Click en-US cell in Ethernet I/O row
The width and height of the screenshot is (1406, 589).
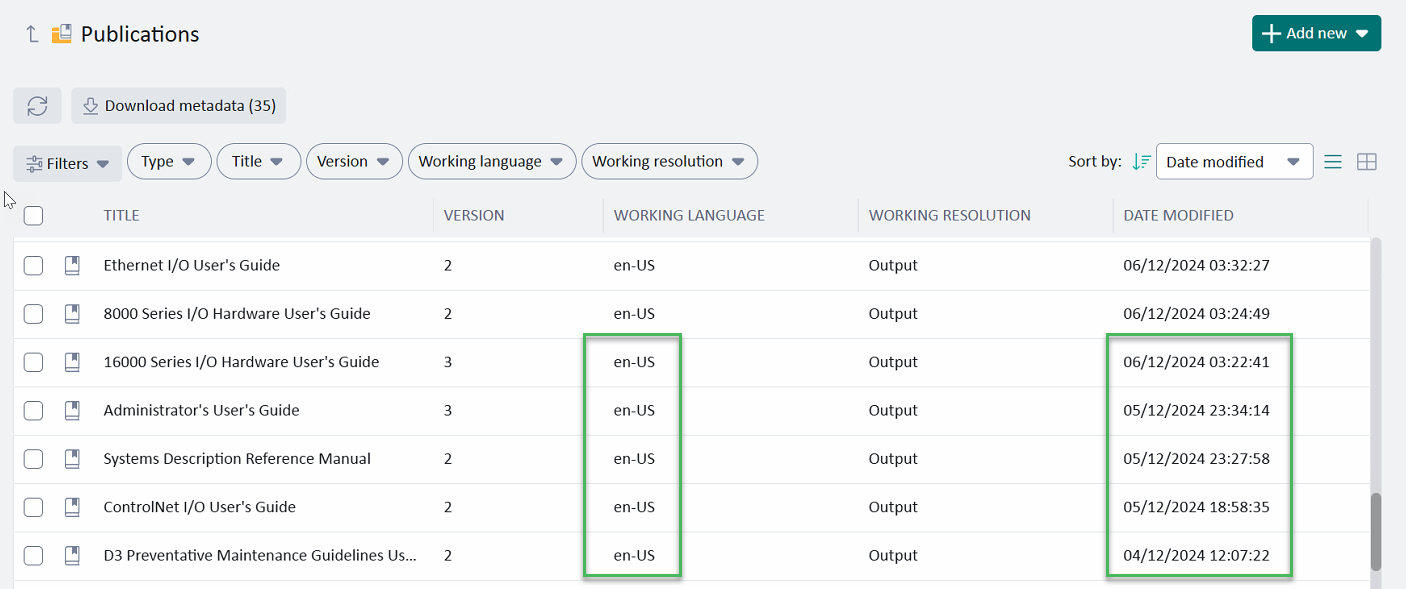coord(634,265)
